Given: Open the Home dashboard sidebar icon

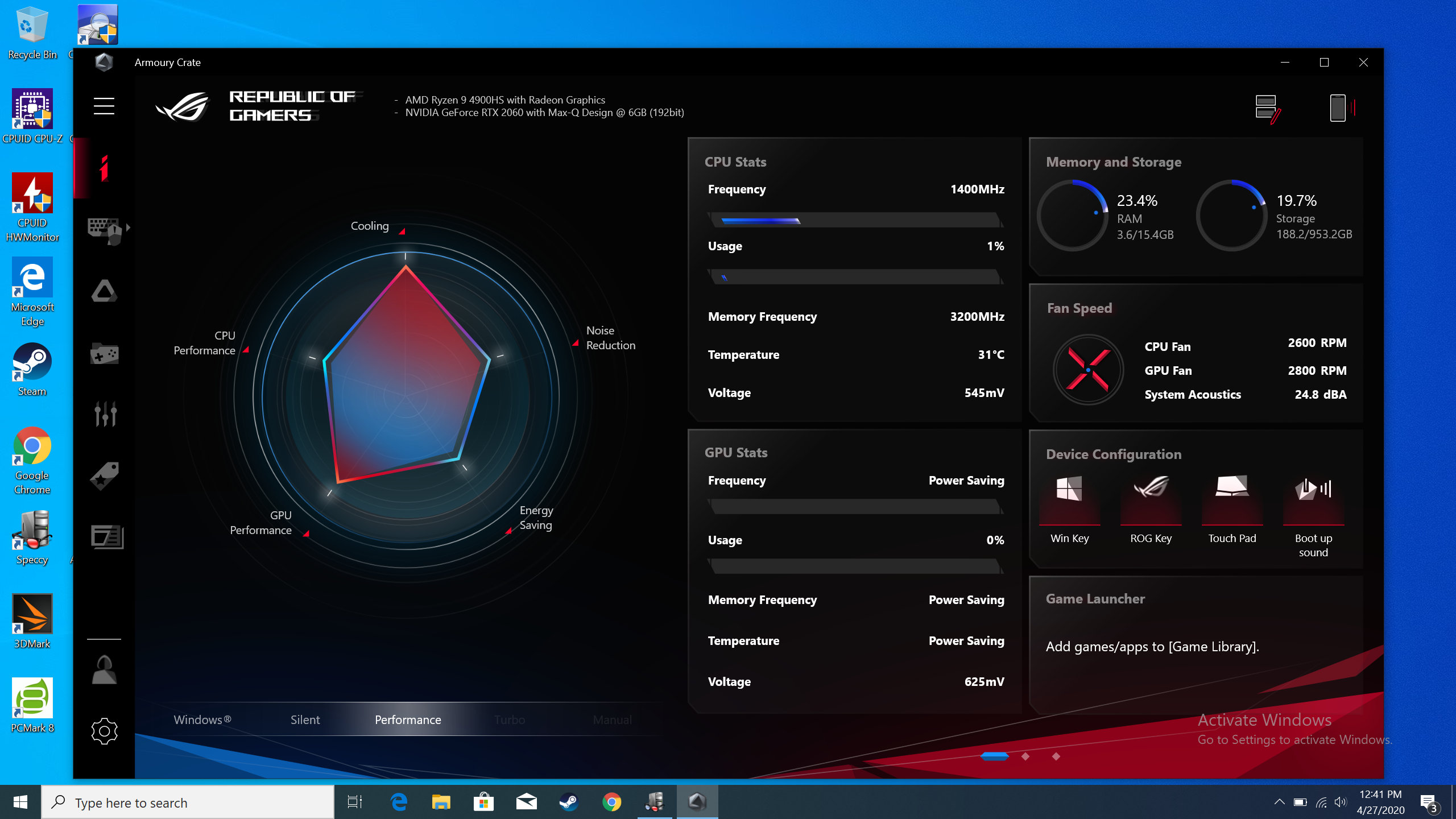Looking at the screenshot, I should point(104,168).
